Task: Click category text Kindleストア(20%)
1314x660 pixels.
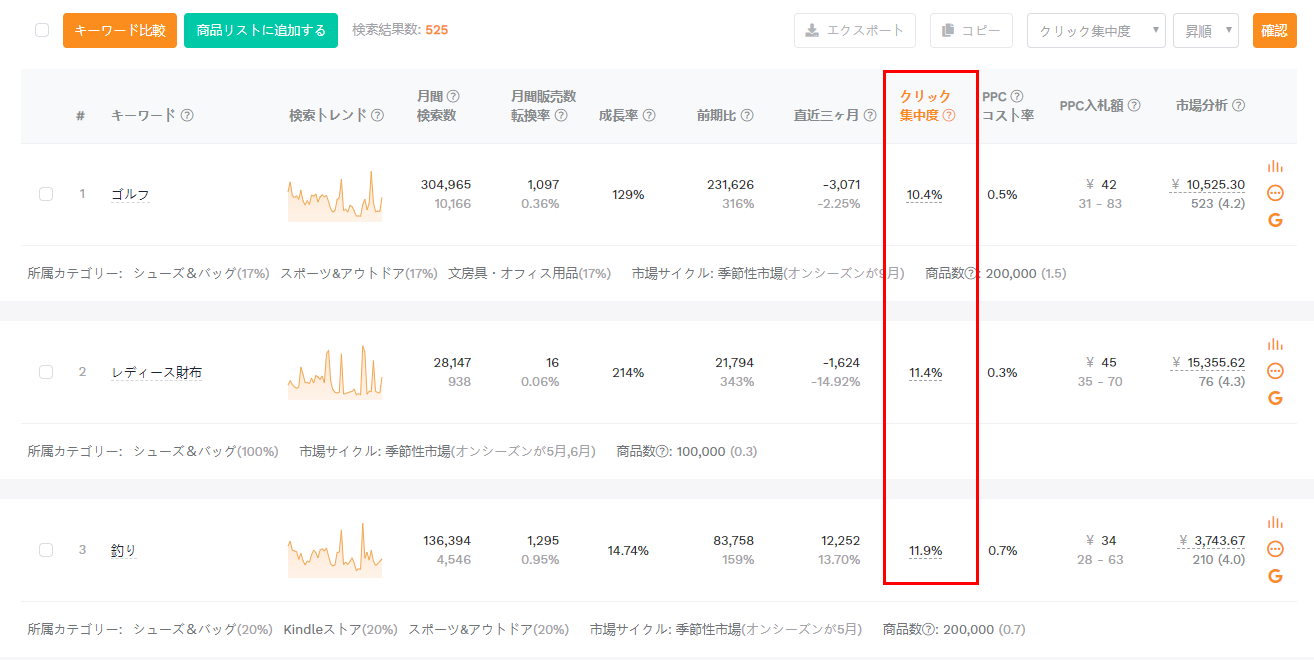Action: [340, 629]
